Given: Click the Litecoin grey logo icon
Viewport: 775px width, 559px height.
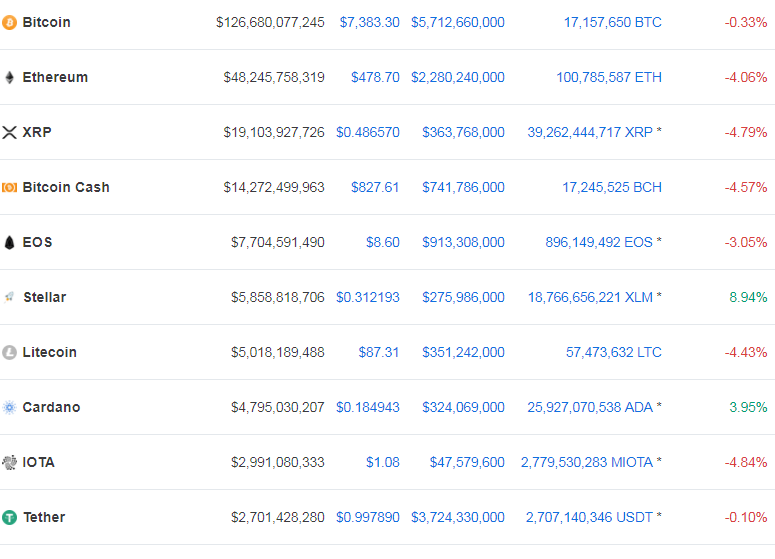Looking at the screenshot, I should pos(9,352).
